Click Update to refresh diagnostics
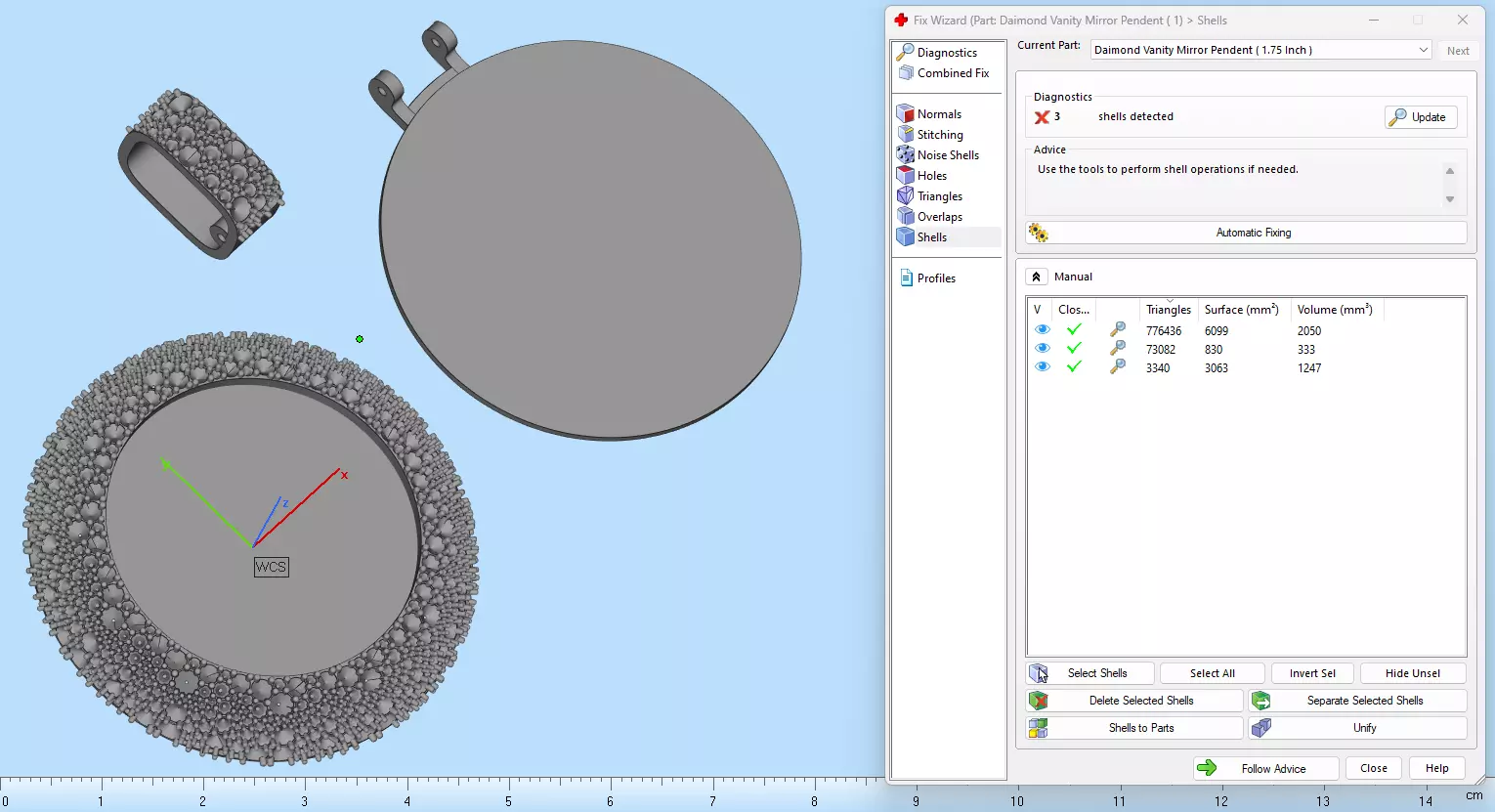This screenshot has width=1495, height=812. pos(1421,117)
